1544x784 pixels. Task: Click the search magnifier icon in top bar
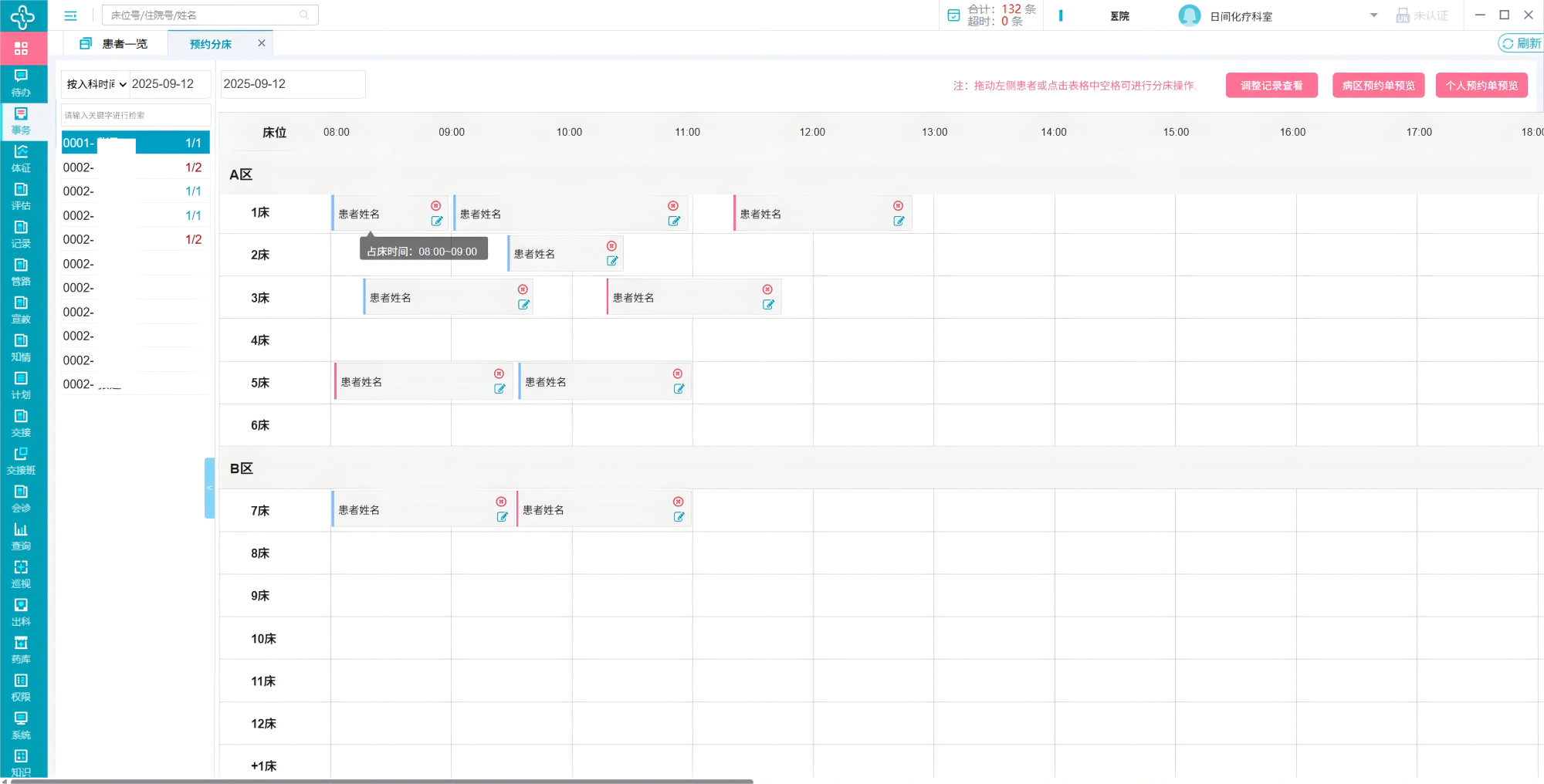[x=304, y=15]
